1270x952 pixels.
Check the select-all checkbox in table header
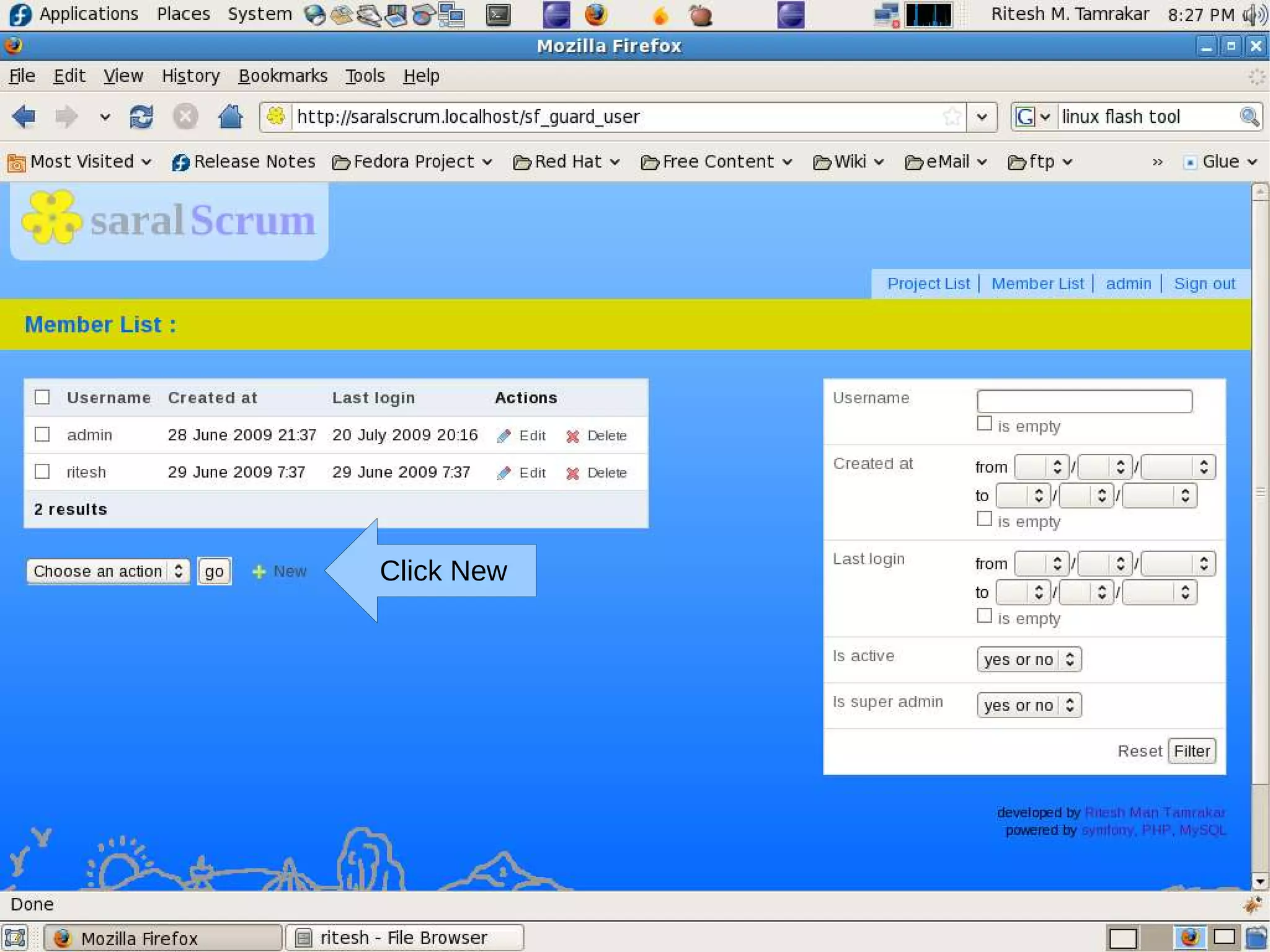(42, 398)
